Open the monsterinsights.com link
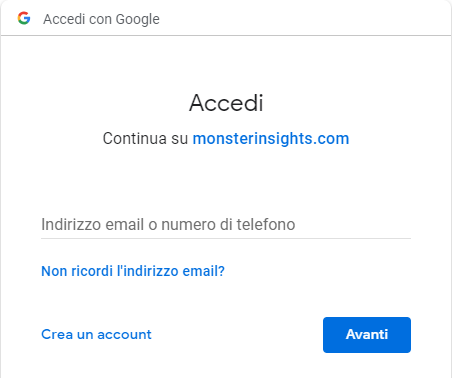 271,139
